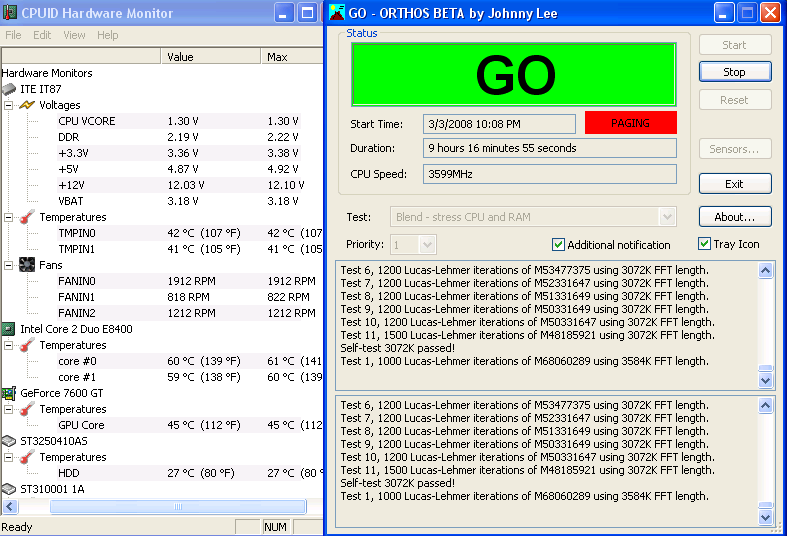Click the ORTHOS title bar app icon
787x536 pixels.
coord(337,13)
